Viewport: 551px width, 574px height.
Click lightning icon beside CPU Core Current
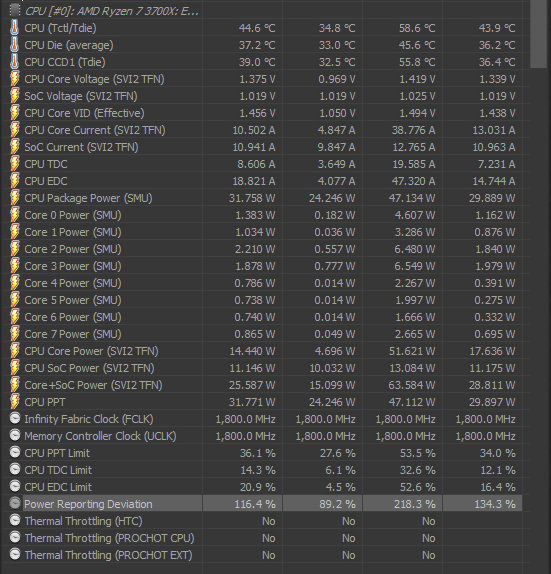(15, 130)
